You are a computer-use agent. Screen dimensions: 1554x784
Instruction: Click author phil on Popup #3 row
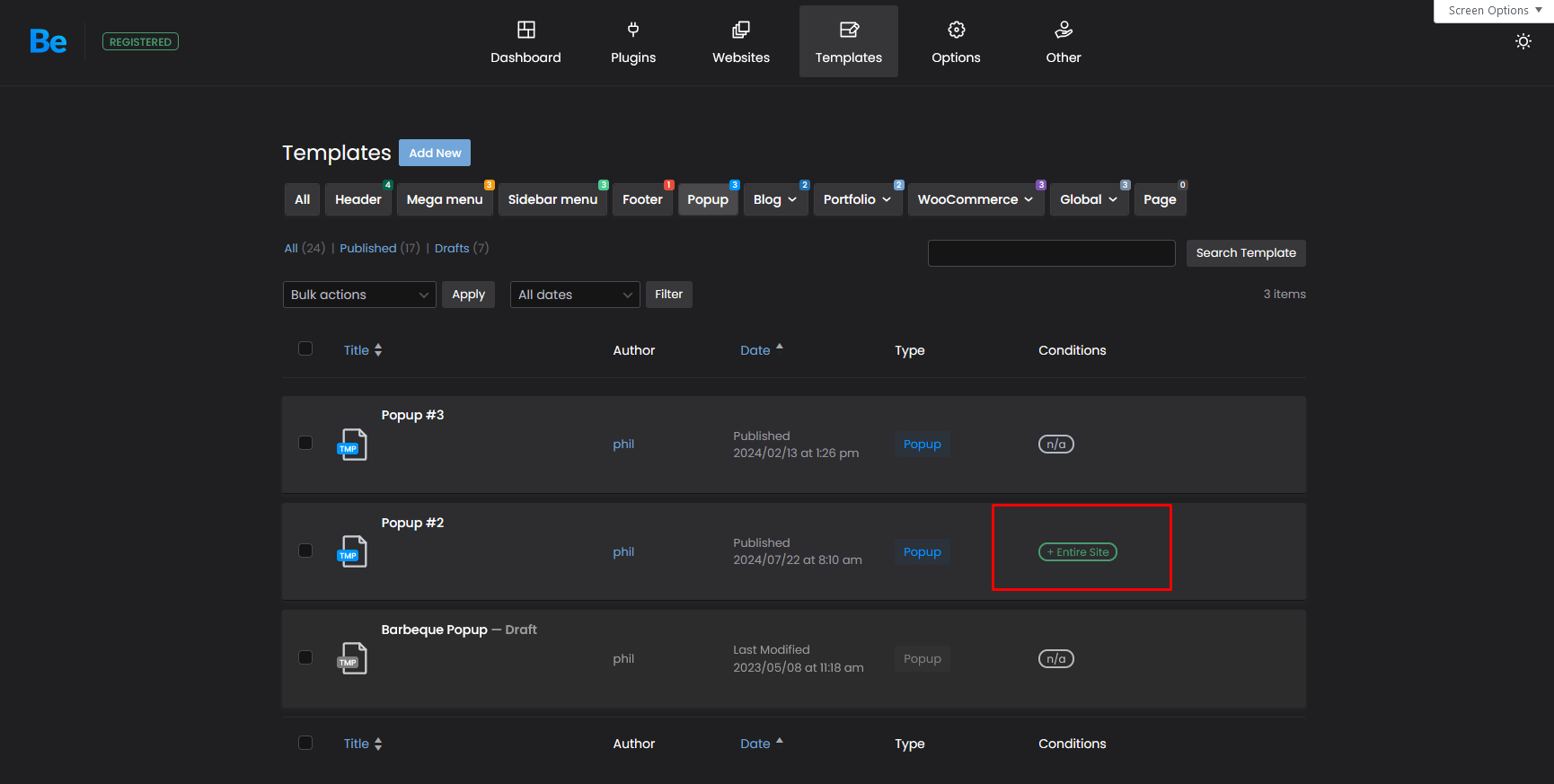click(623, 444)
